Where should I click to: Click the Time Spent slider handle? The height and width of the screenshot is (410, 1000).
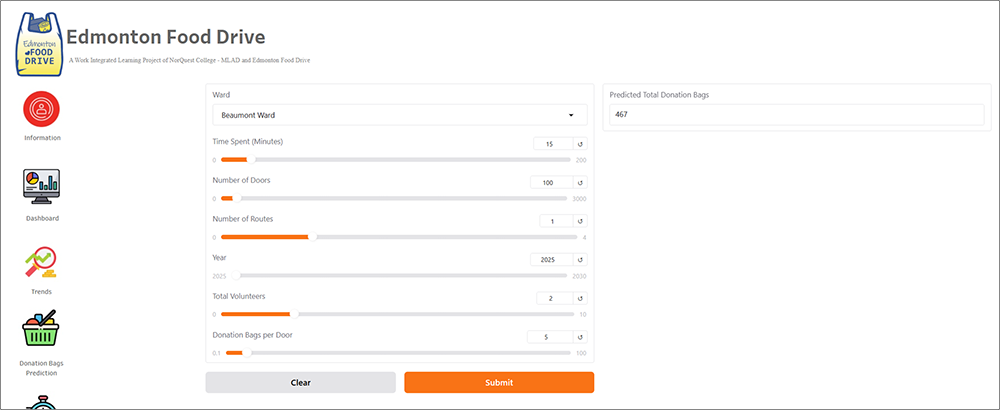[251, 159]
